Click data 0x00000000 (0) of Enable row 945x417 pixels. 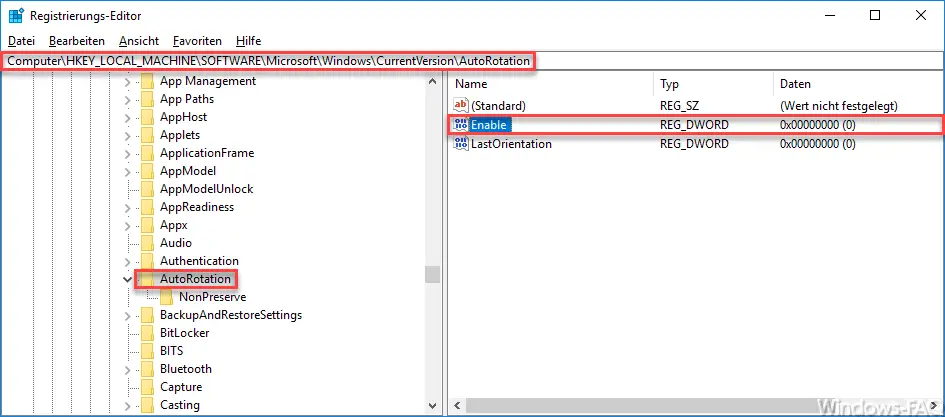(818, 125)
